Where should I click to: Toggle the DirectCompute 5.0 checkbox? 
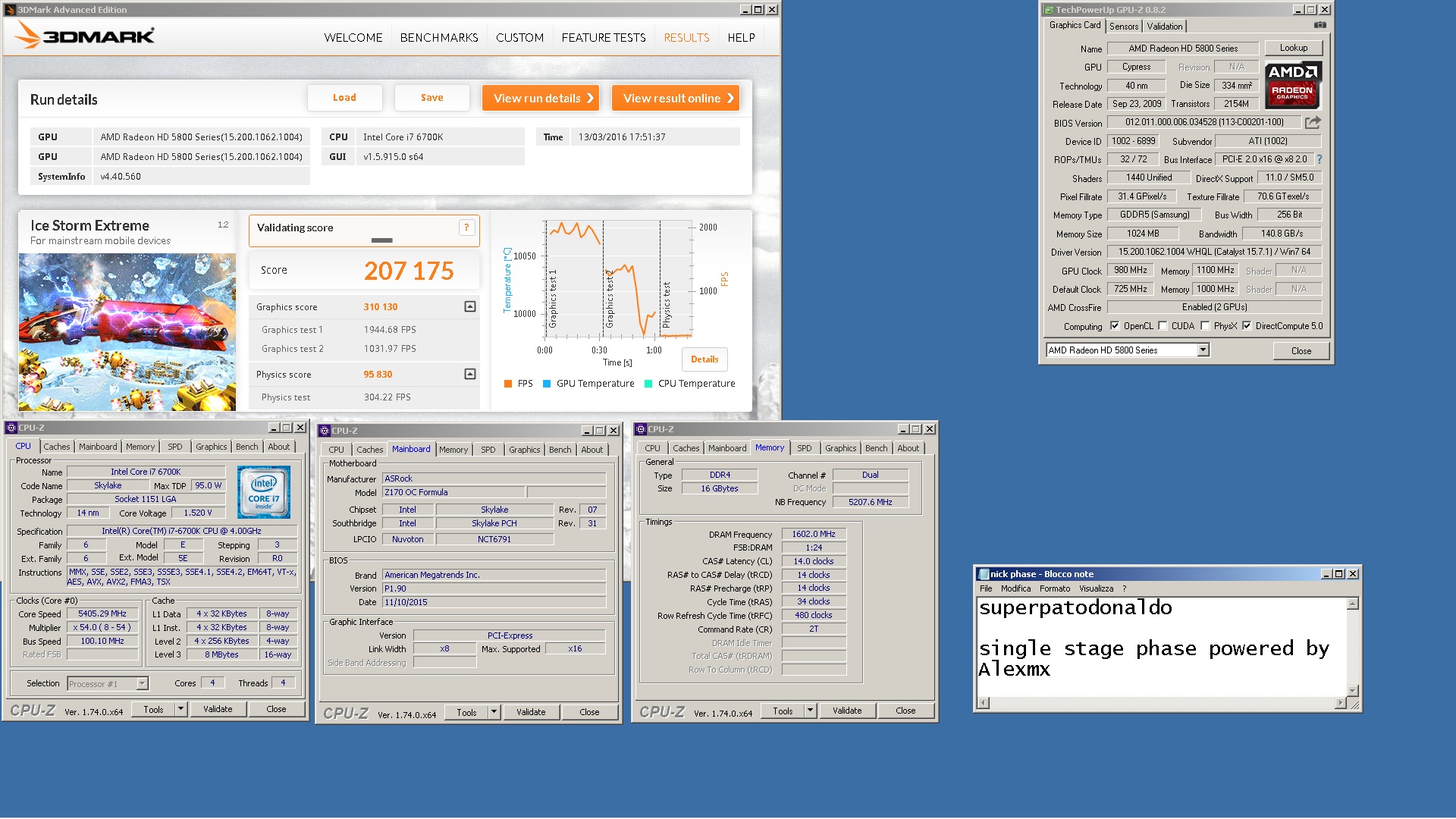(x=1247, y=326)
